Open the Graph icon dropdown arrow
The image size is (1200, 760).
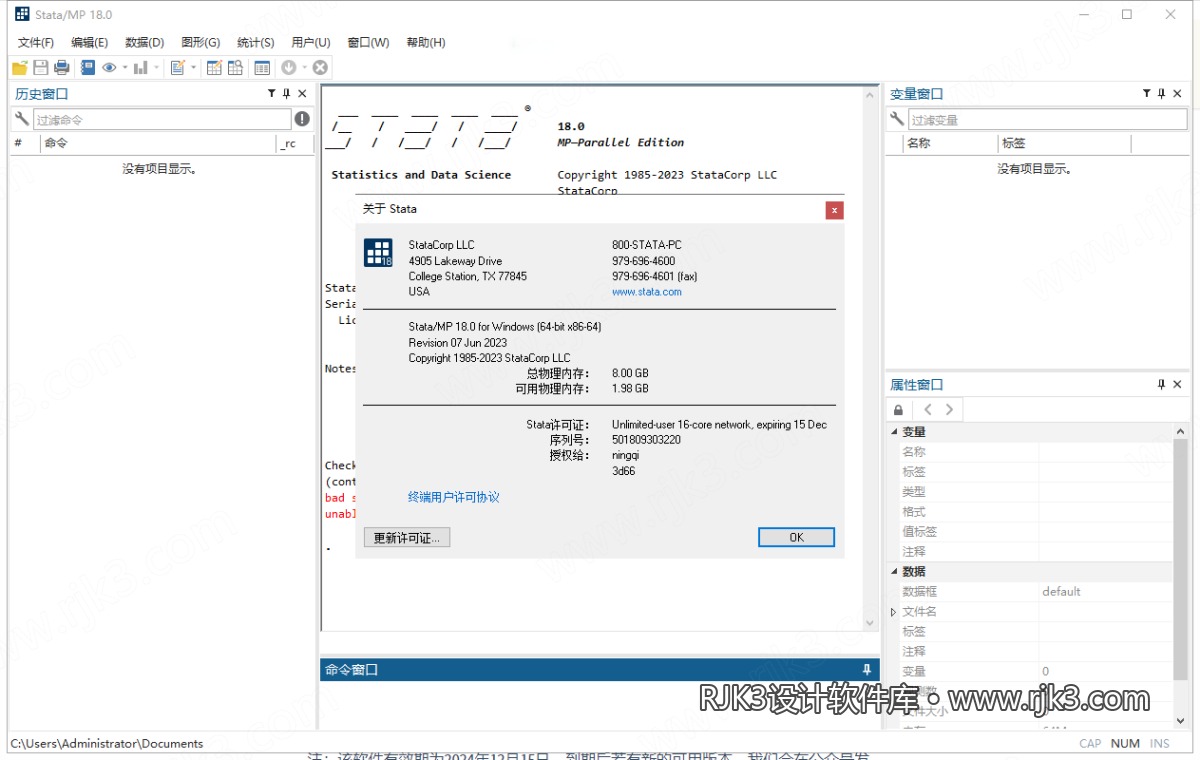coord(157,68)
